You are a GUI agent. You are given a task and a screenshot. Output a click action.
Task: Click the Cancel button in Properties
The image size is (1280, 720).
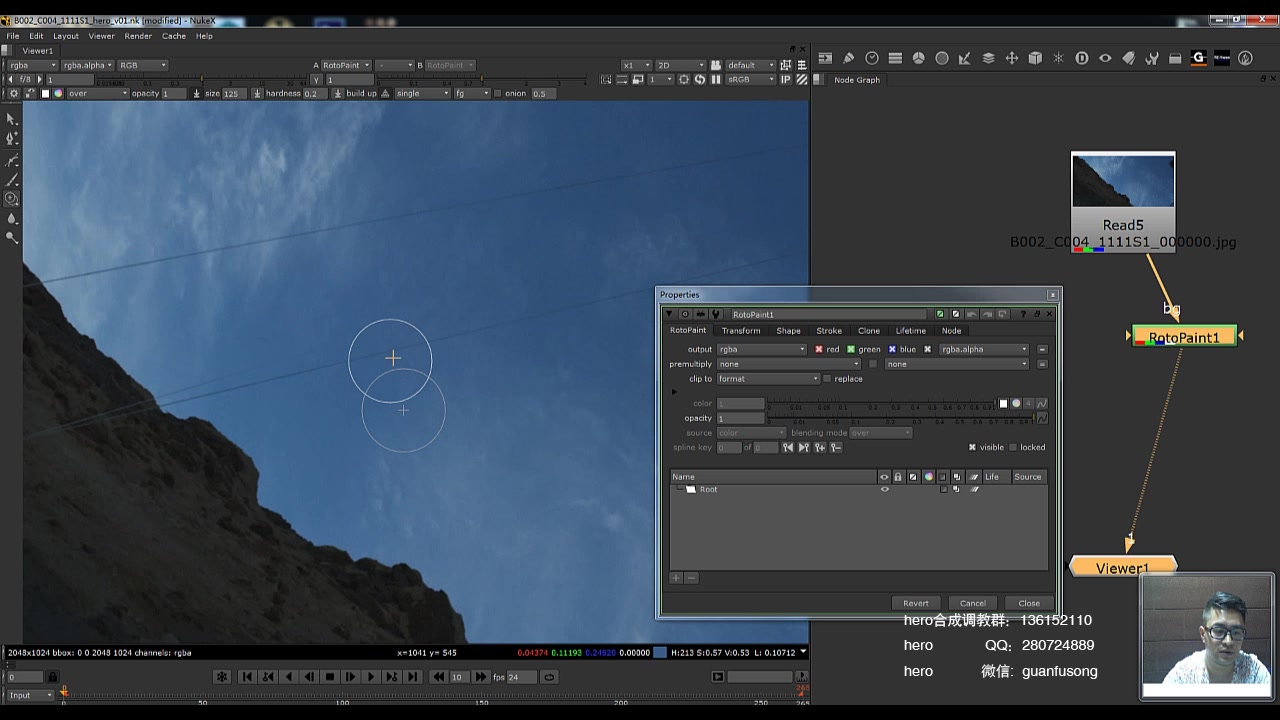click(972, 603)
